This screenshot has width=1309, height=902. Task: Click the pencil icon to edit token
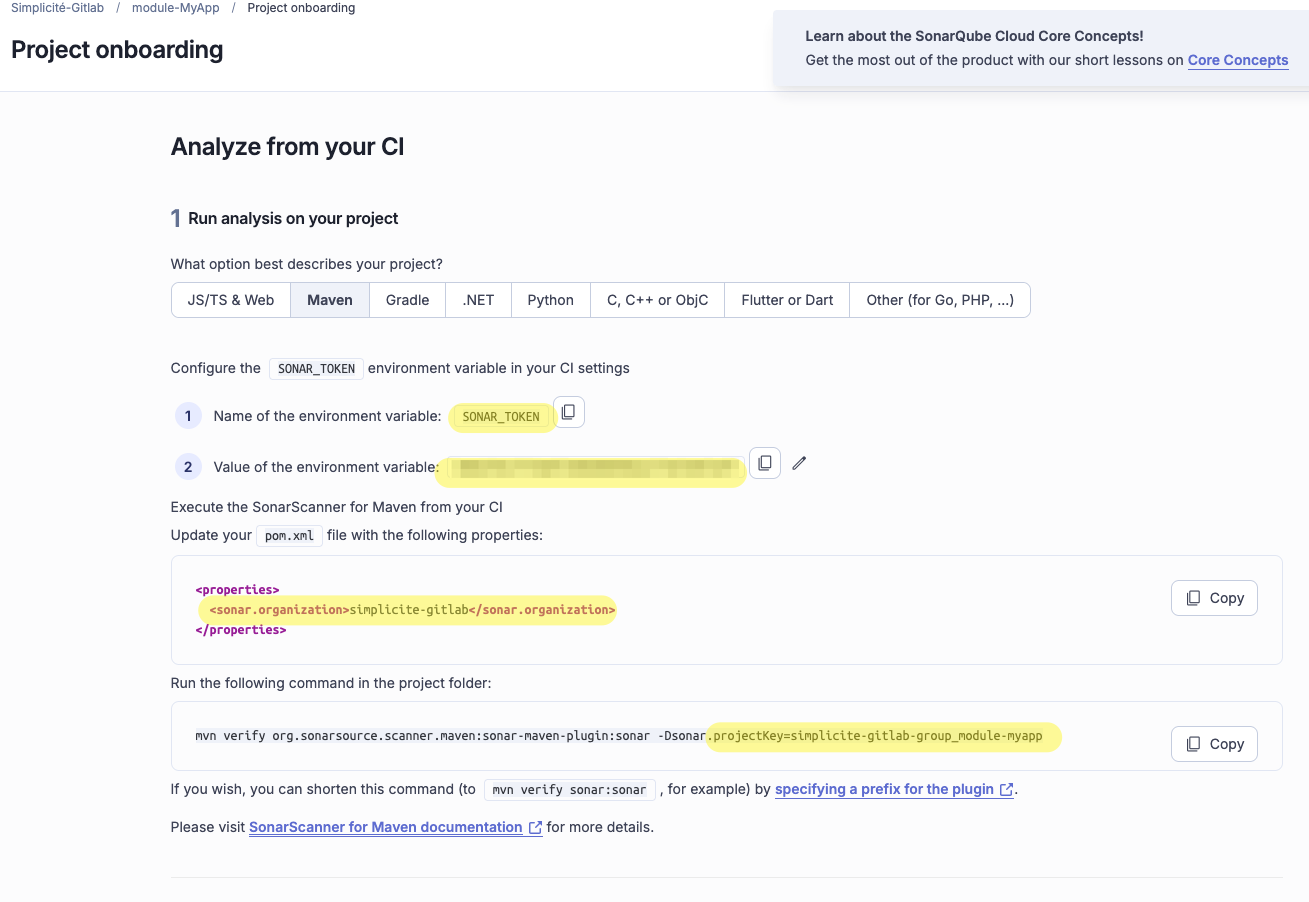799,463
